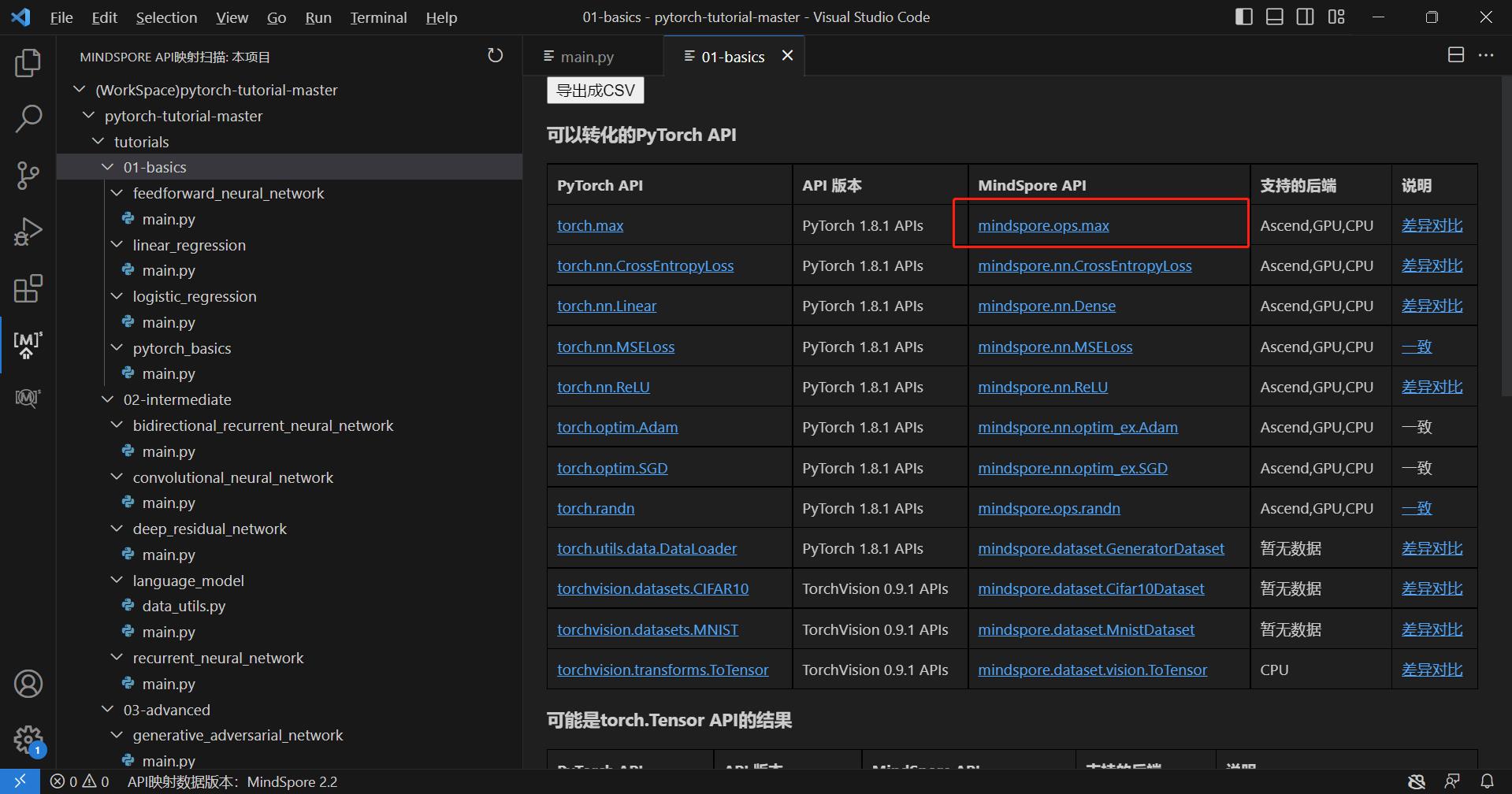Open the View menu

pos(232,17)
